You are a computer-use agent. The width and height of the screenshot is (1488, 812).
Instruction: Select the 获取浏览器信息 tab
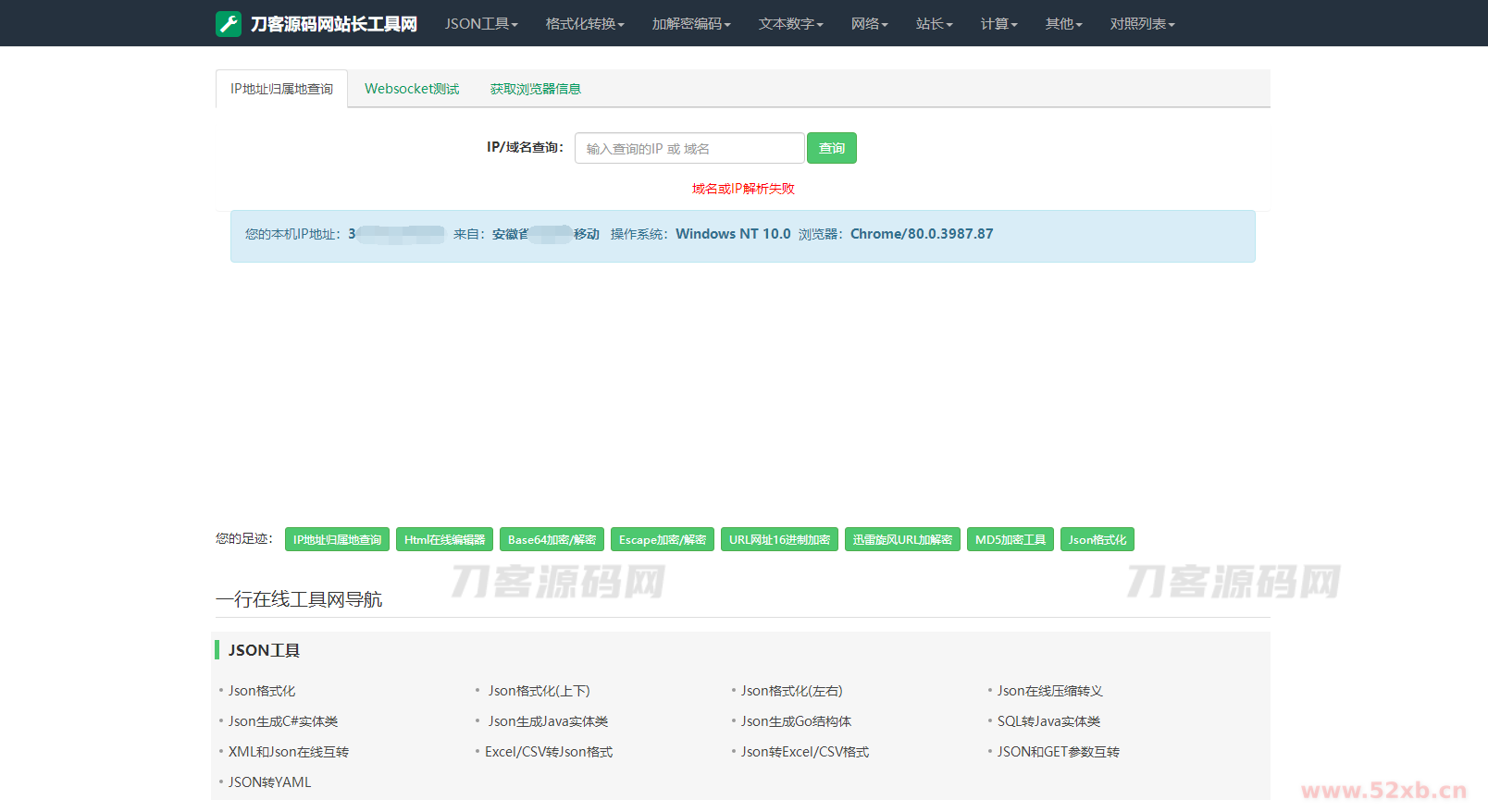click(x=535, y=89)
